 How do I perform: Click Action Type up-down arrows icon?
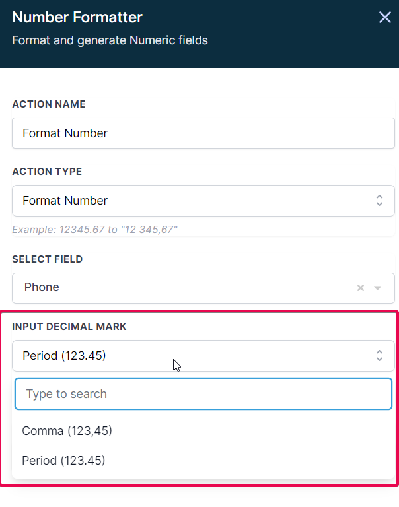[379, 201]
